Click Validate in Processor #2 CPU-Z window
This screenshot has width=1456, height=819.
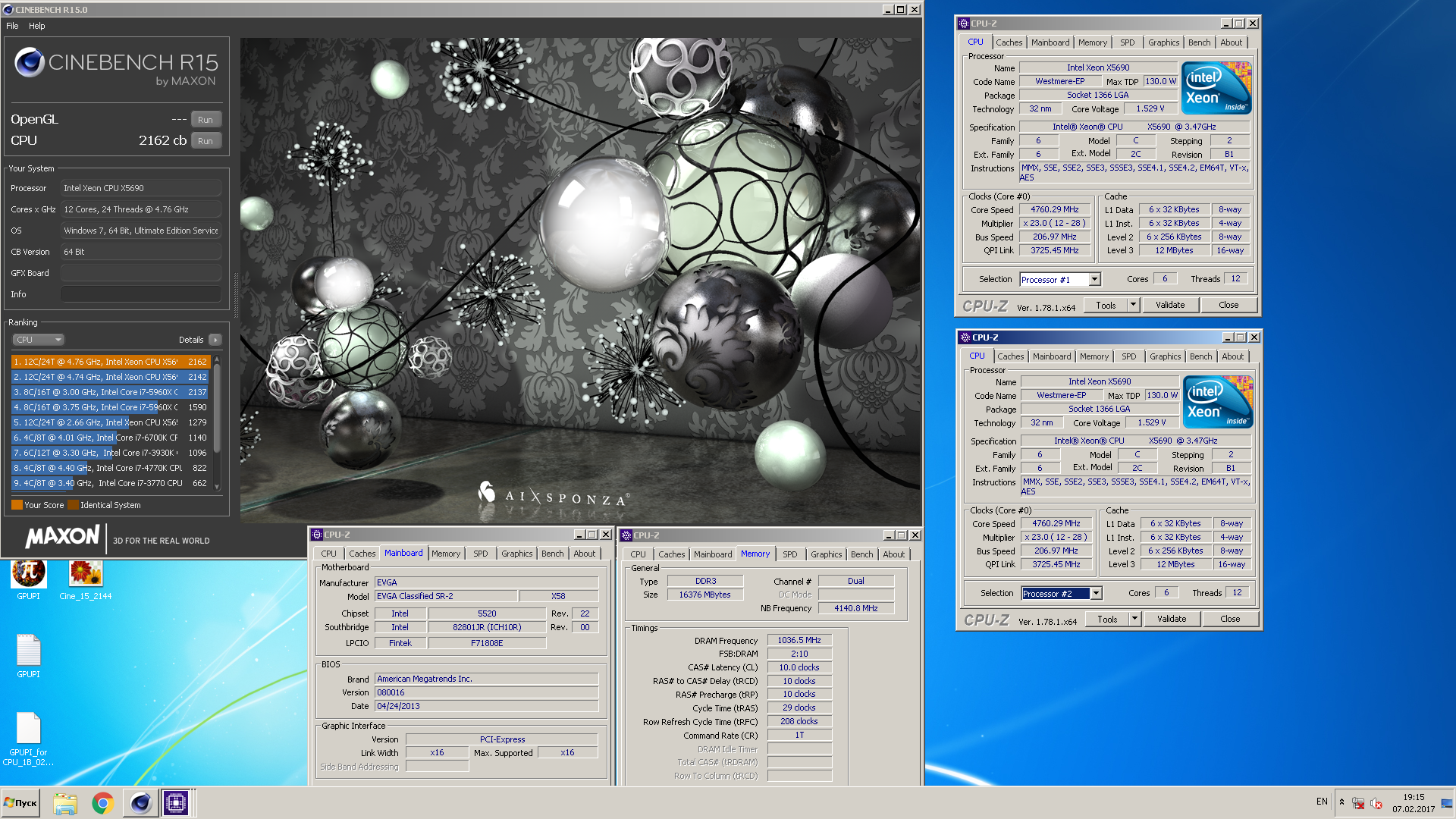coord(1172,619)
